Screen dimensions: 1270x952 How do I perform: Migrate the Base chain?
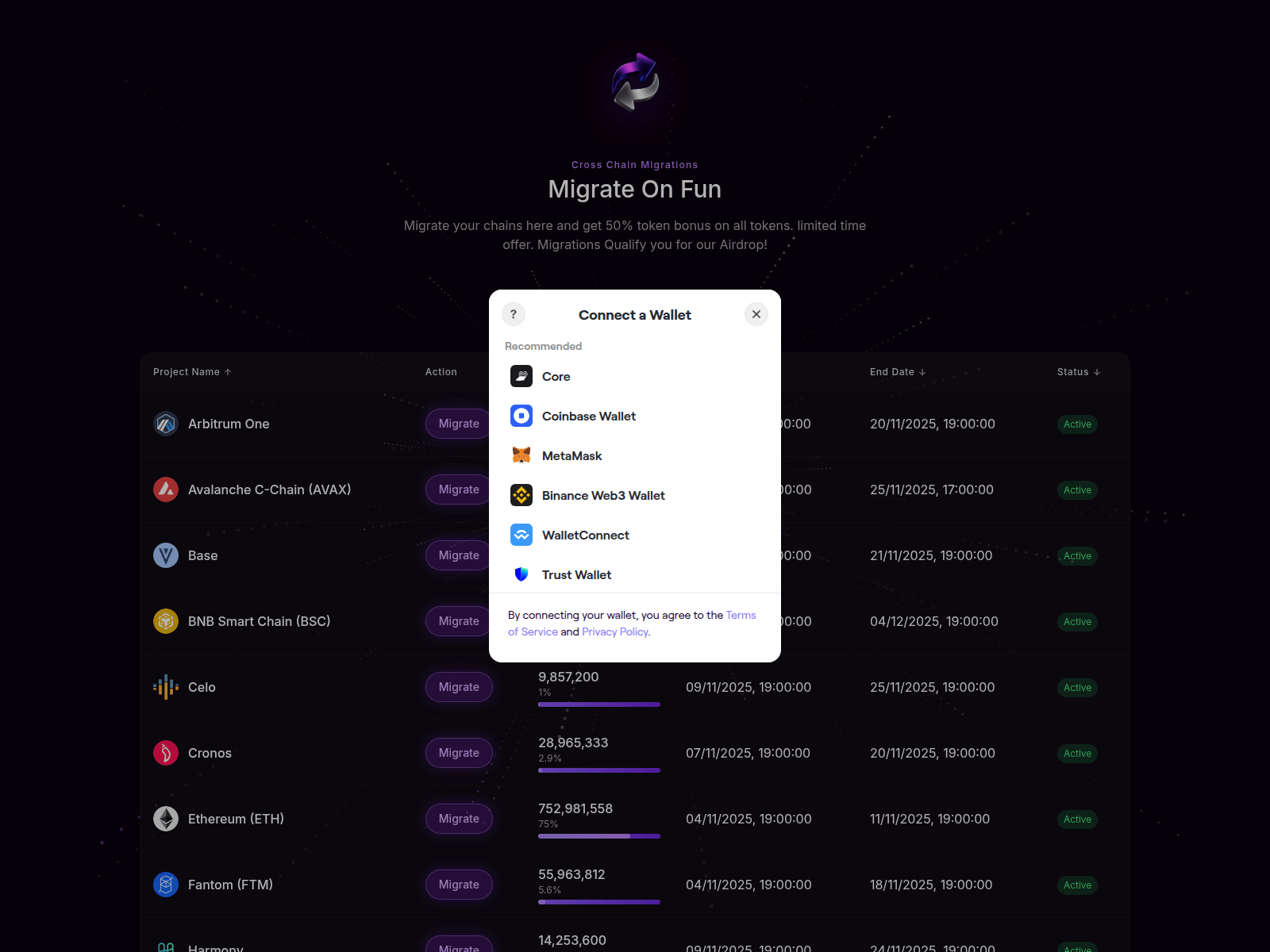459,555
